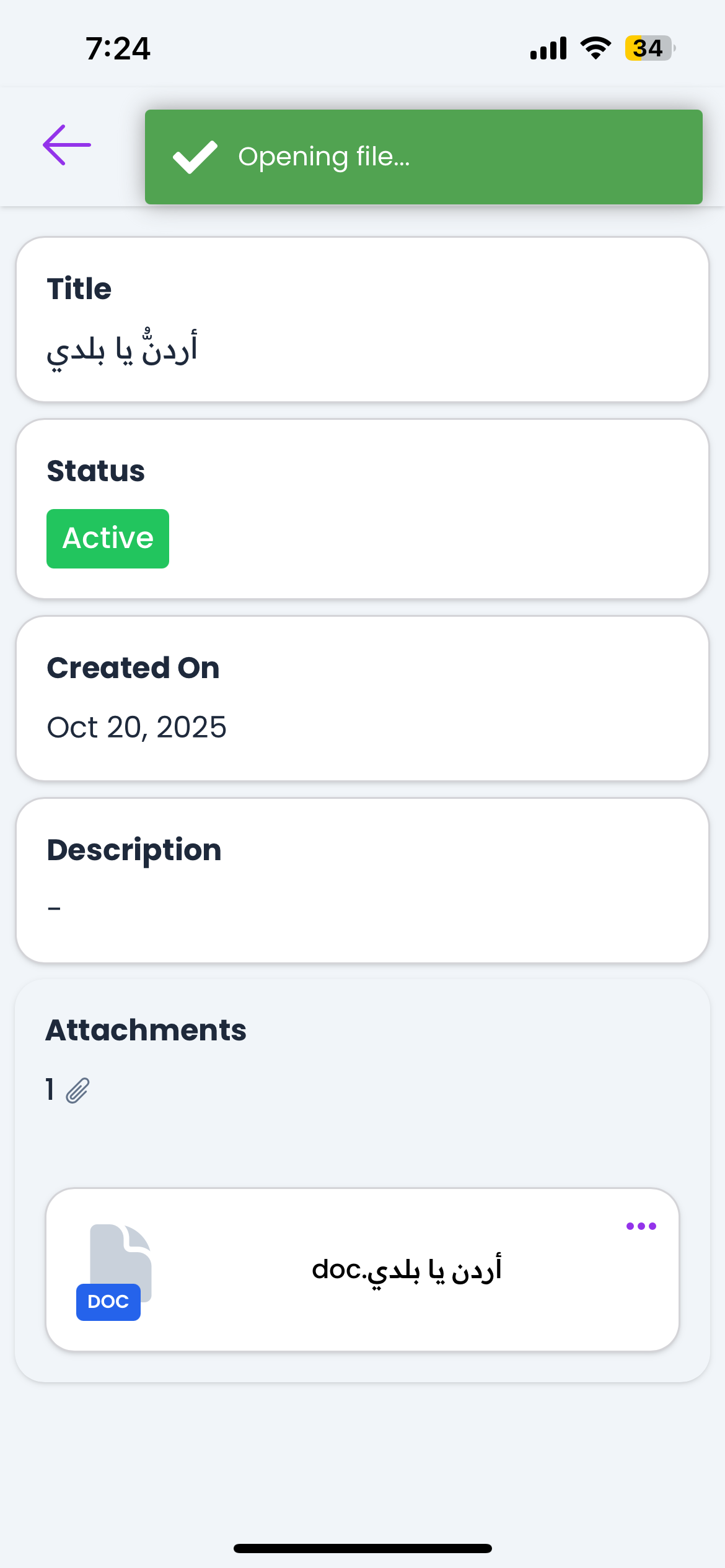Click the Status heading label
The width and height of the screenshot is (725, 1568).
96,471
